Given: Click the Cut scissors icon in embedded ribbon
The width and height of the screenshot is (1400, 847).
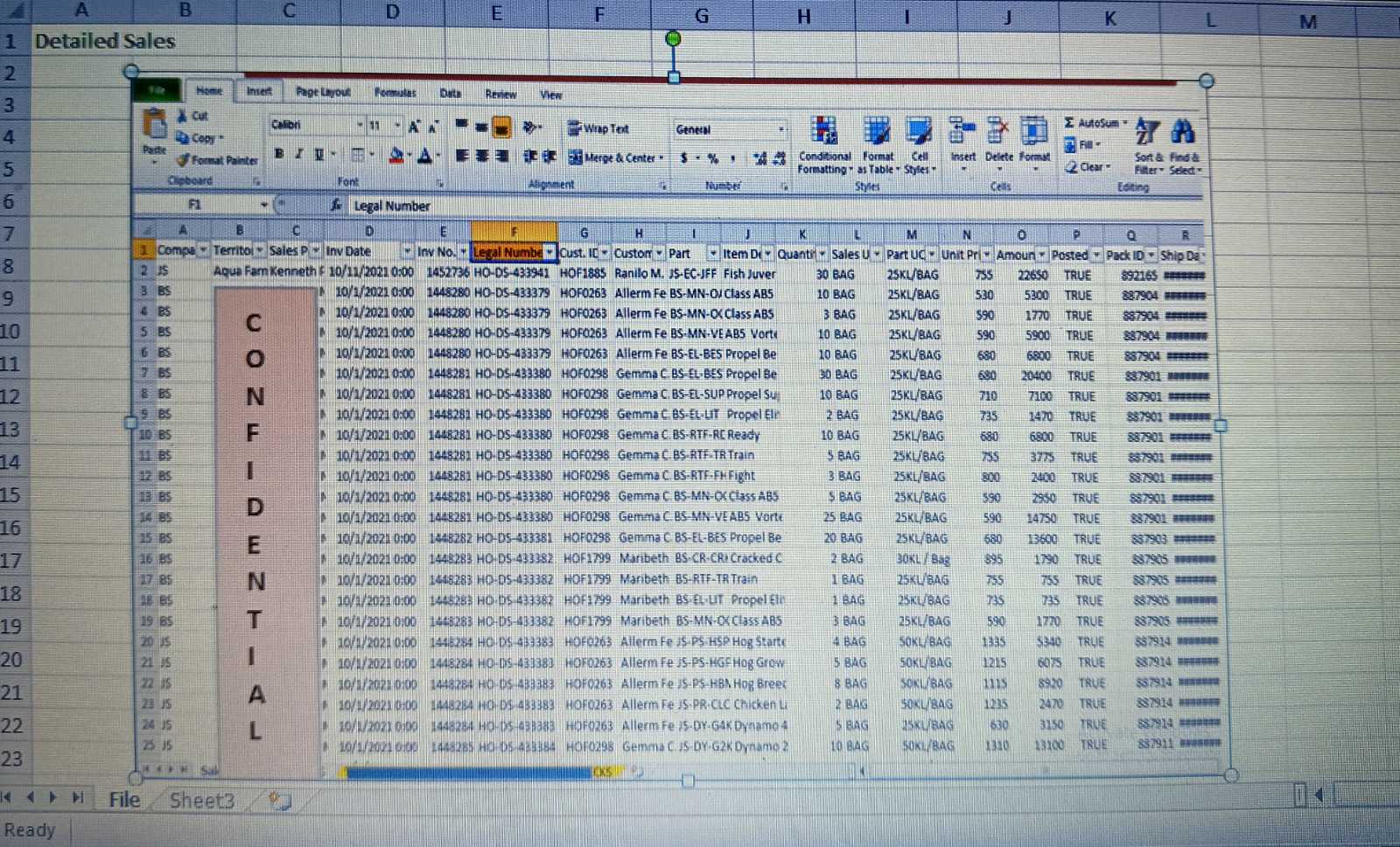Looking at the screenshot, I should (x=182, y=115).
